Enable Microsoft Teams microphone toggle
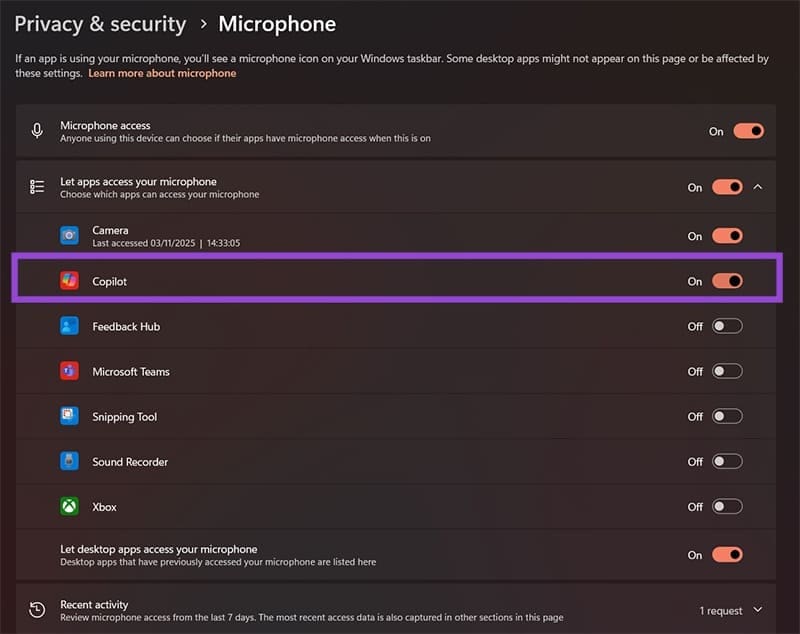 point(727,371)
